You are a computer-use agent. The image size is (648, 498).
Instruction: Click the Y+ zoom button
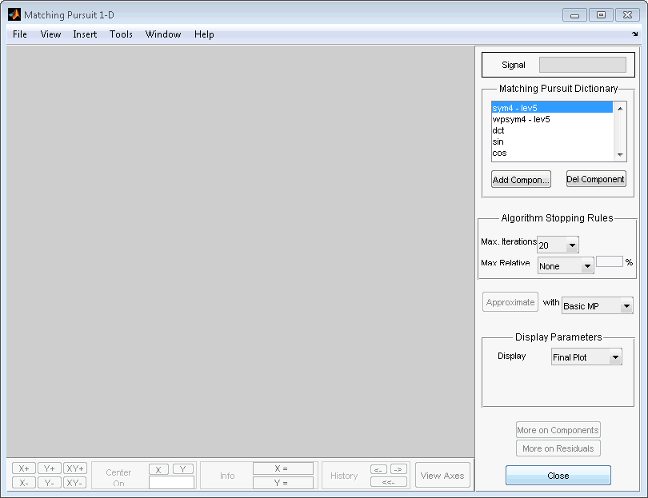(x=50, y=468)
